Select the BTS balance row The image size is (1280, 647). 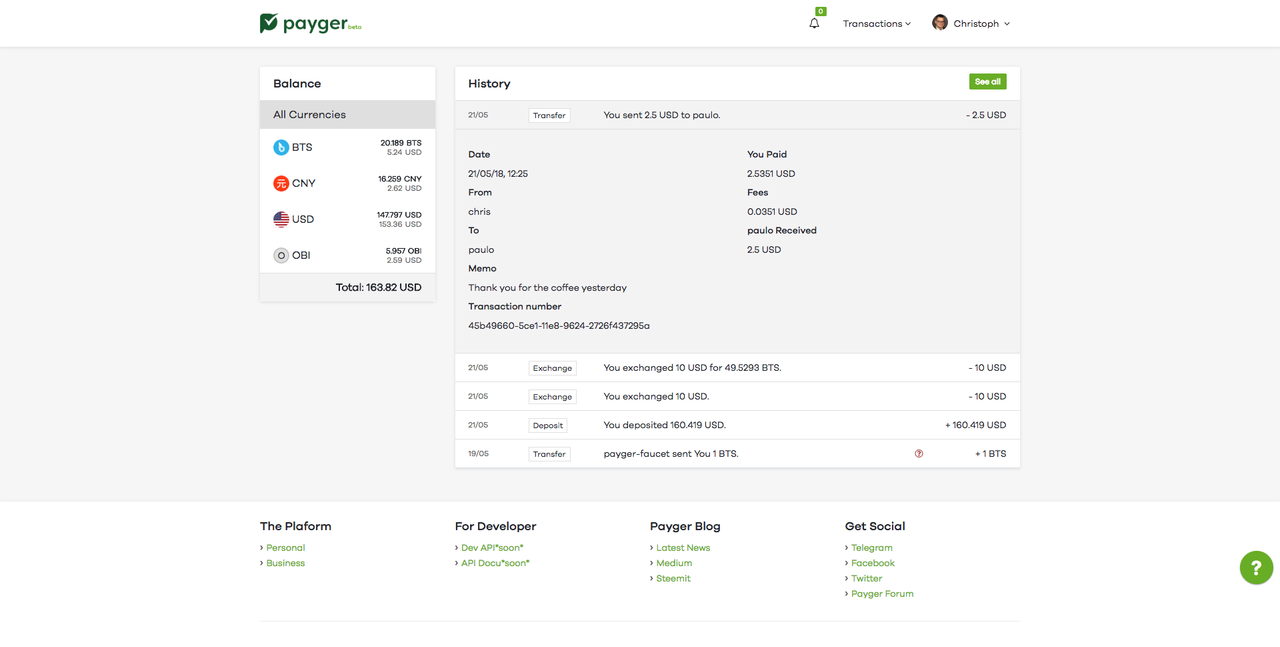pyautogui.click(x=347, y=147)
